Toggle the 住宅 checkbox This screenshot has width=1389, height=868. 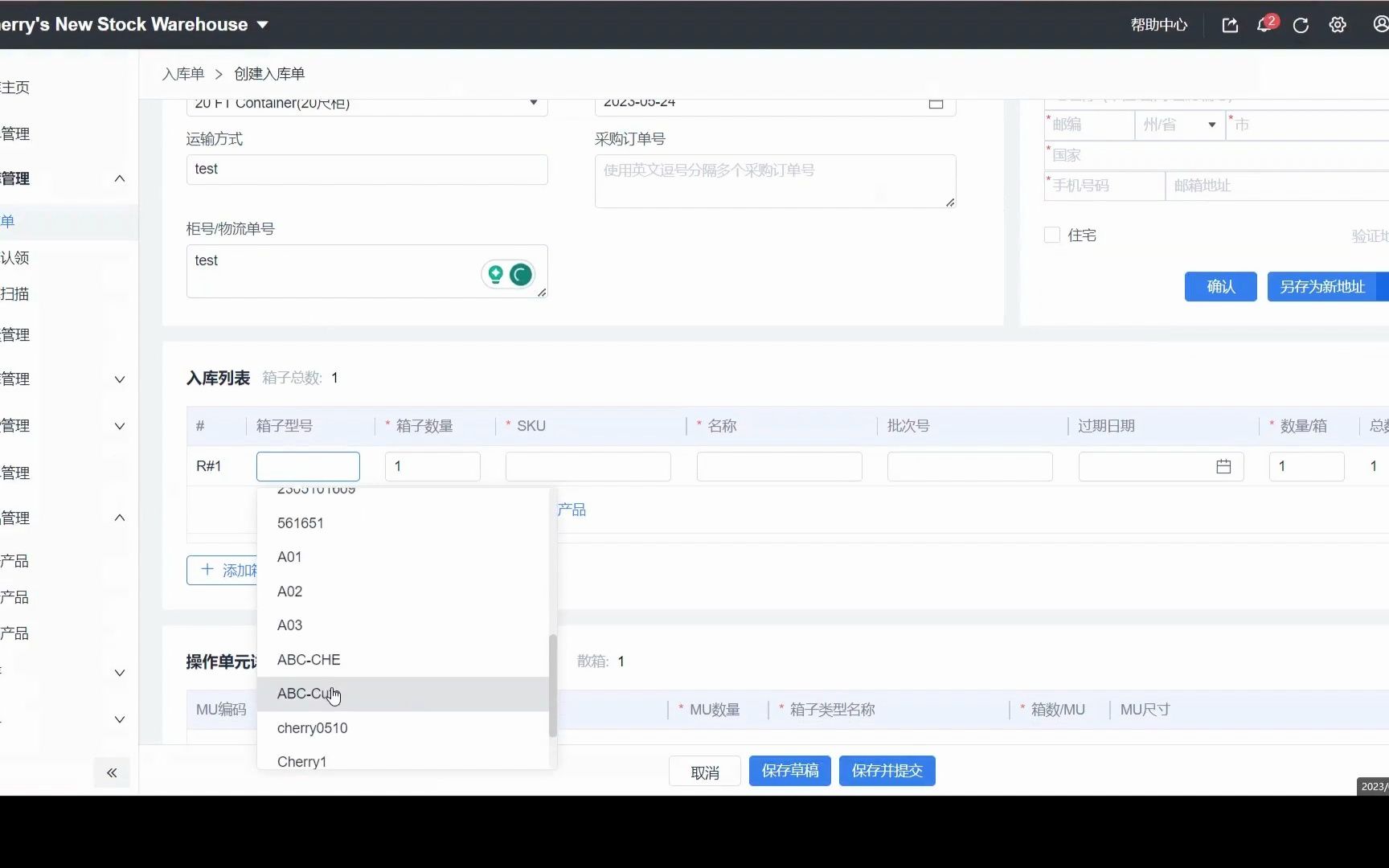[x=1051, y=235]
